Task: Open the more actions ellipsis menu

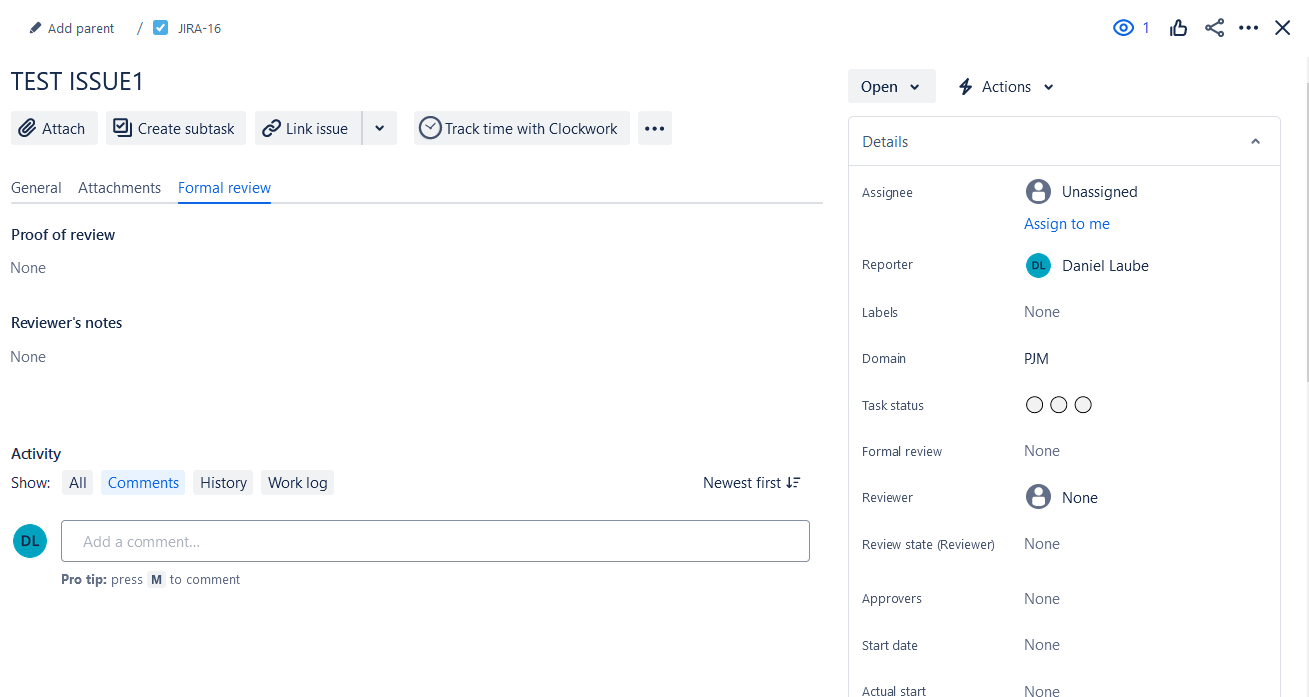Action: point(1248,27)
